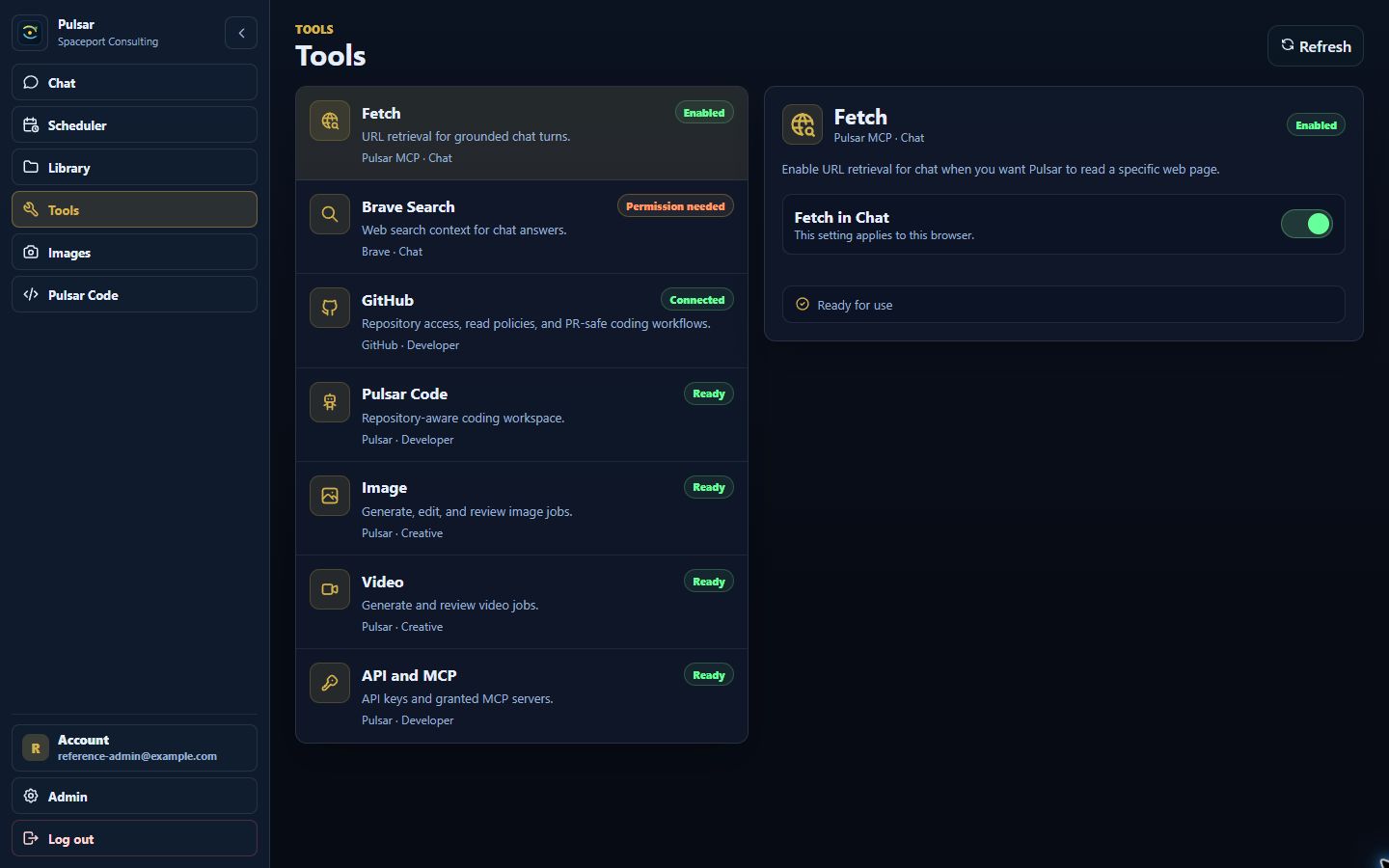This screenshot has width=1389, height=868.
Task: Click the Ready for use status text
Action: point(855,305)
